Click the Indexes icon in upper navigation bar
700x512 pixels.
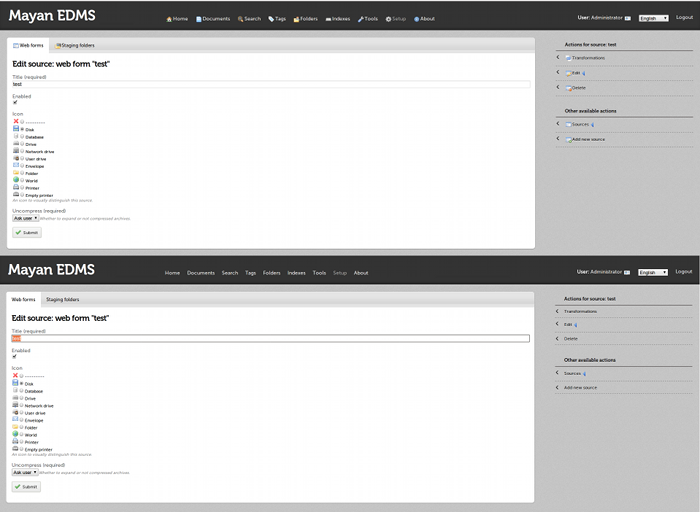point(328,19)
